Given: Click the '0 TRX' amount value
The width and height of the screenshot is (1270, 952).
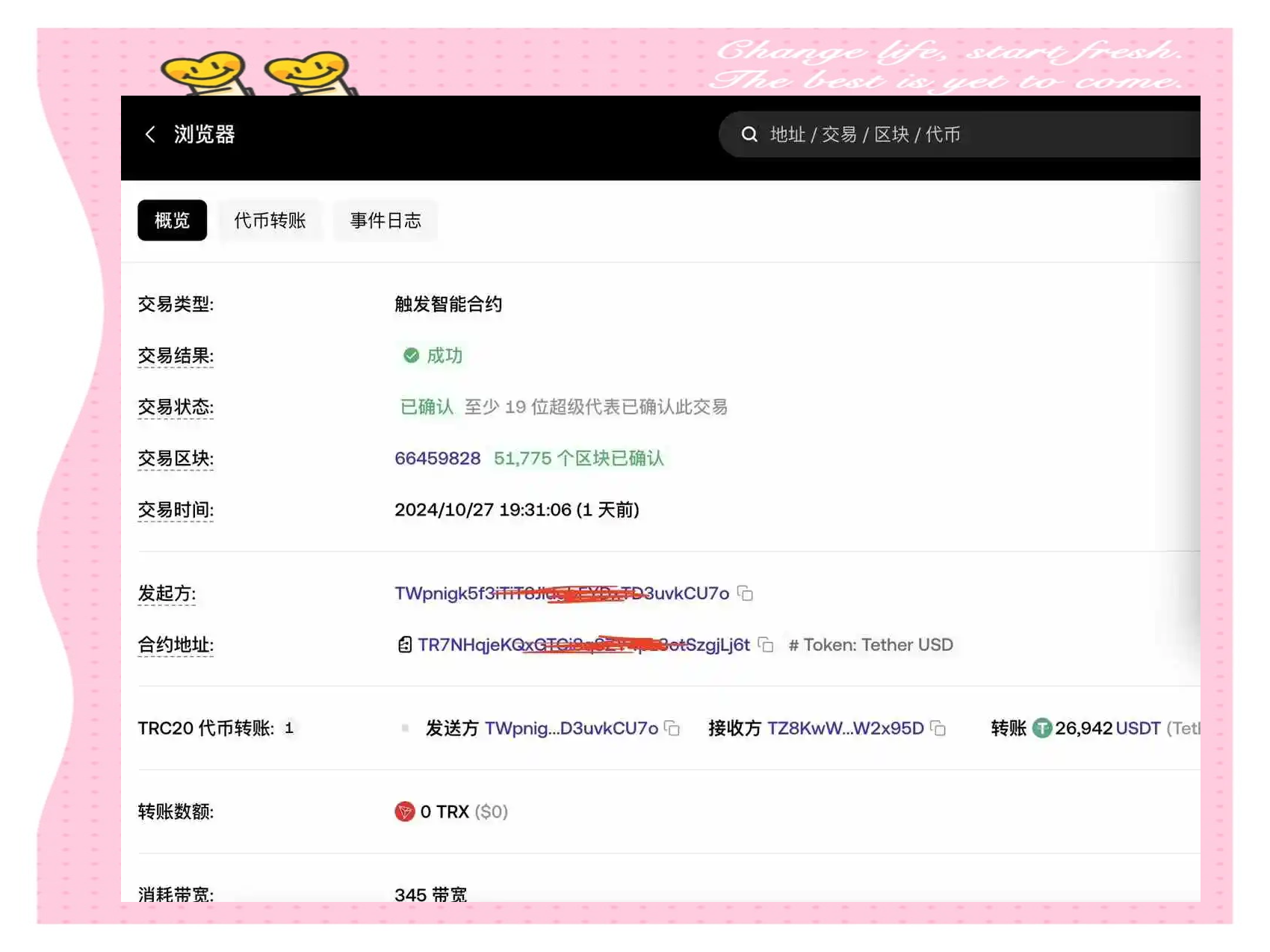Looking at the screenshot, I should [444, 812].
